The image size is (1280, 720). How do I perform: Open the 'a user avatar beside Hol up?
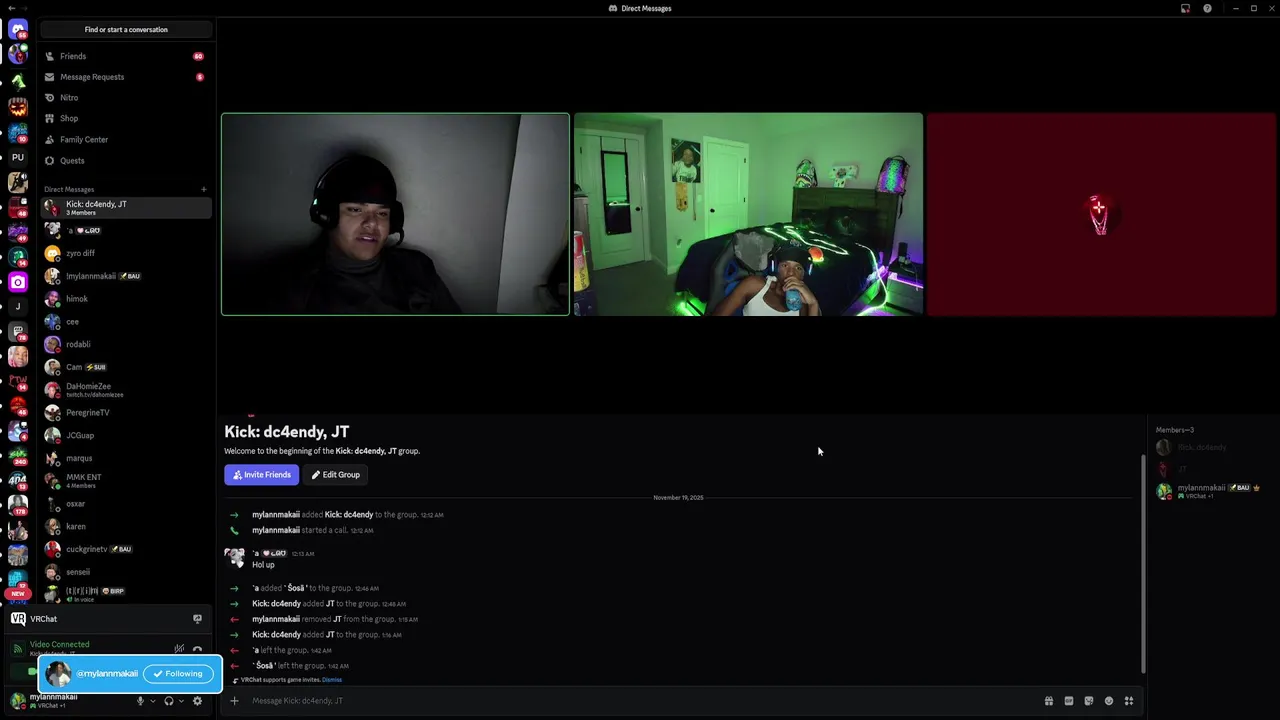pos(234,558)
